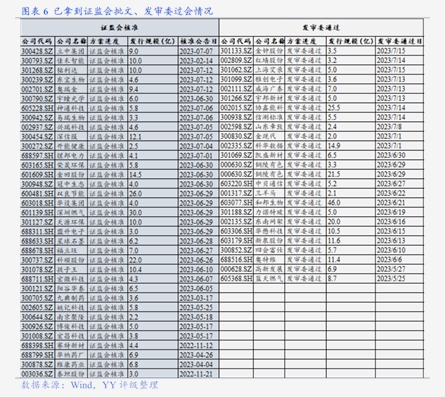Select company code 003036.SZ

coord(37,374)
